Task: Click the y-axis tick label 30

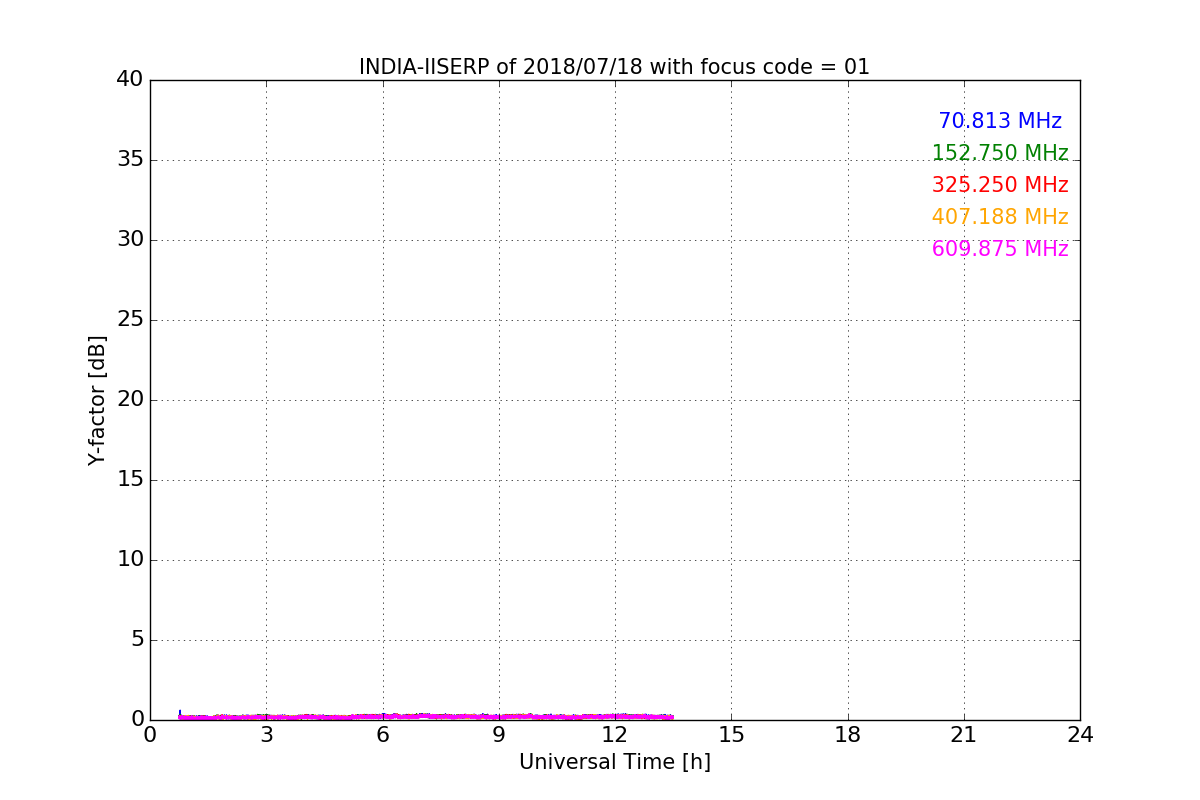Action: tap(130, 240)
